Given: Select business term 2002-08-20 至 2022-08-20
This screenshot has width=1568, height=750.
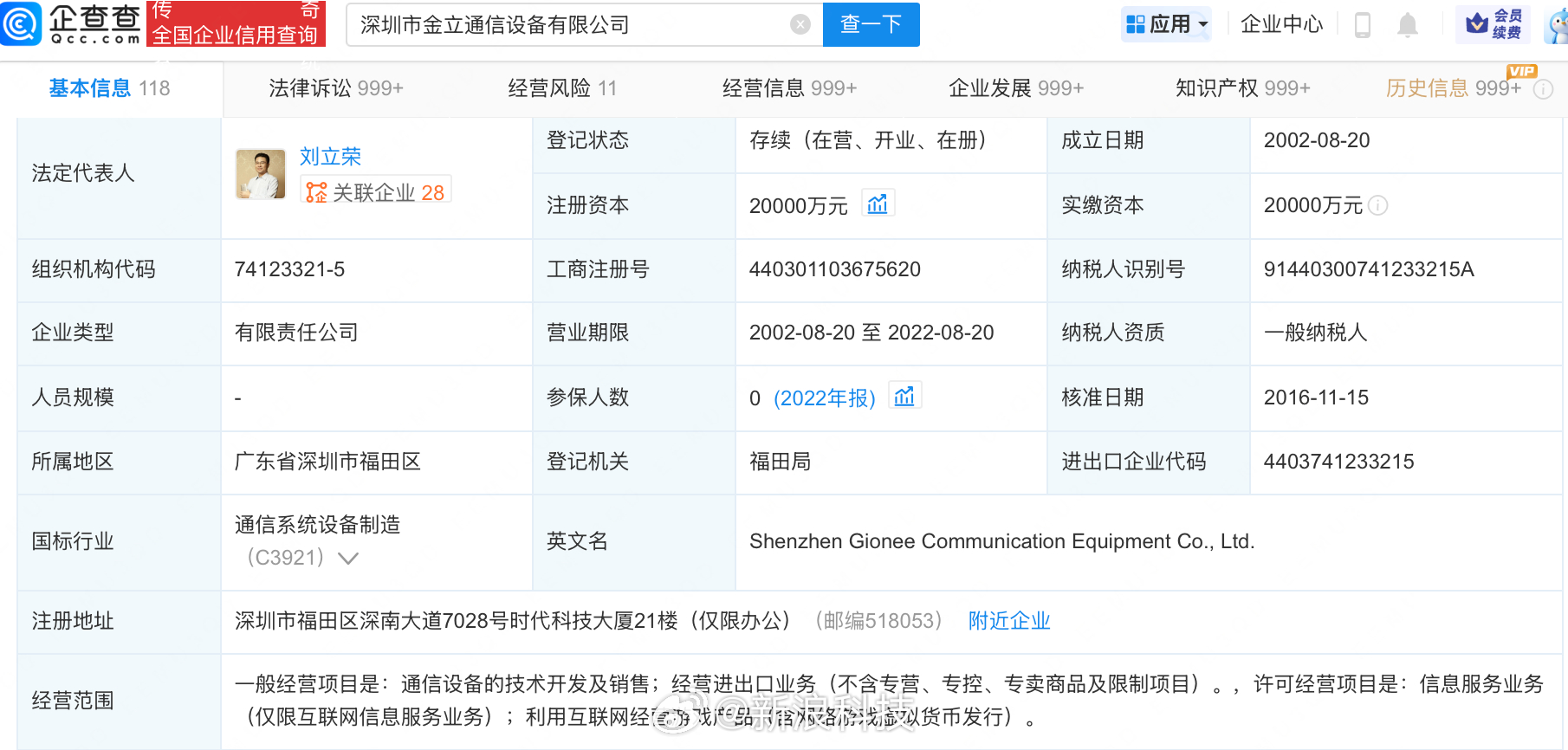Looking at the screenshot, I should pyautogui.click(x=871, y=333).
